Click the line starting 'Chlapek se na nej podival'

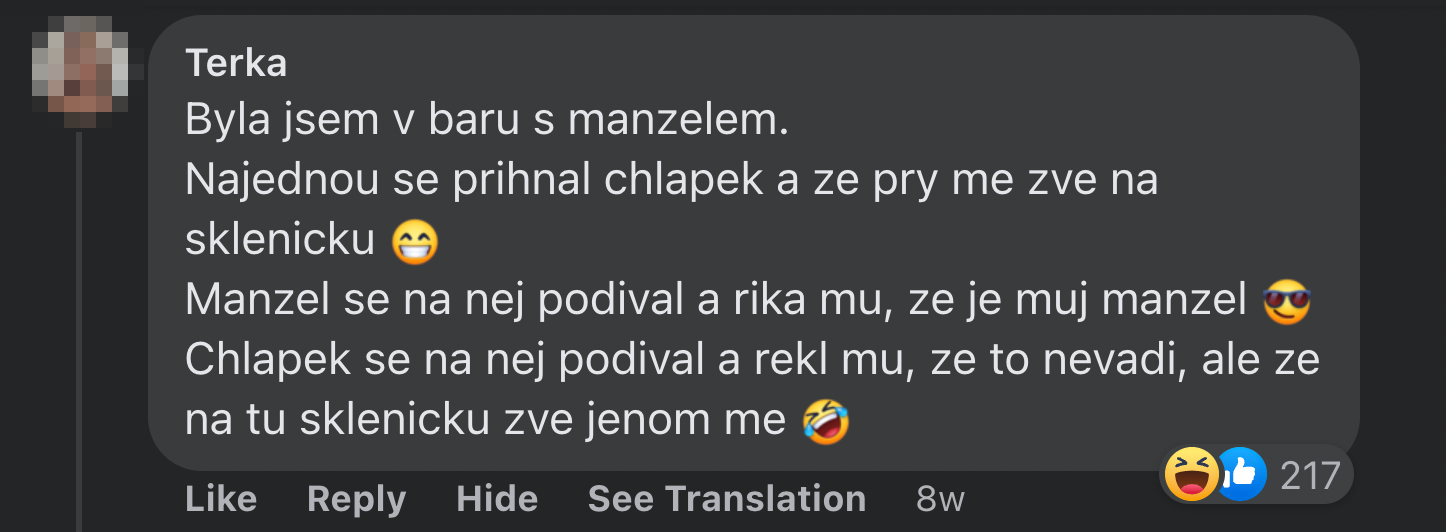coord(751,361)
